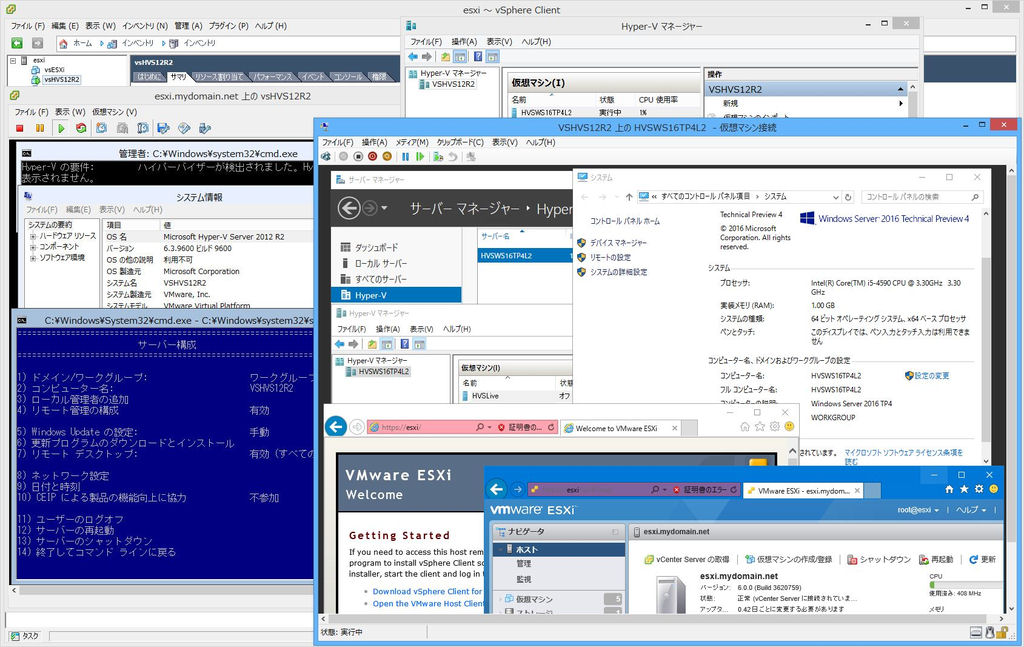Click the orange save-state button in VM connection toolbar
The image size is (1024, 647).
[x=387, y=157]
